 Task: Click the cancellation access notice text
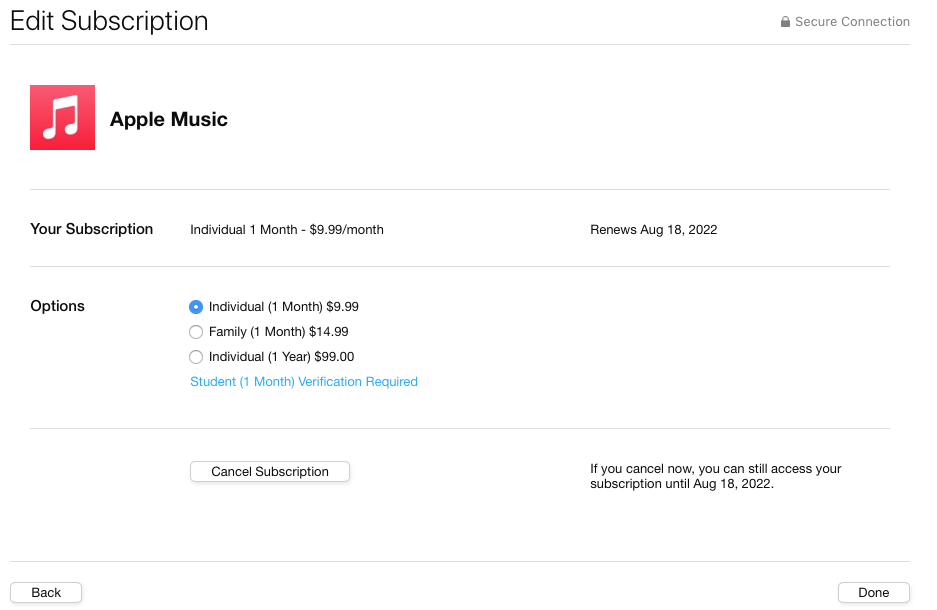point(715,476)
